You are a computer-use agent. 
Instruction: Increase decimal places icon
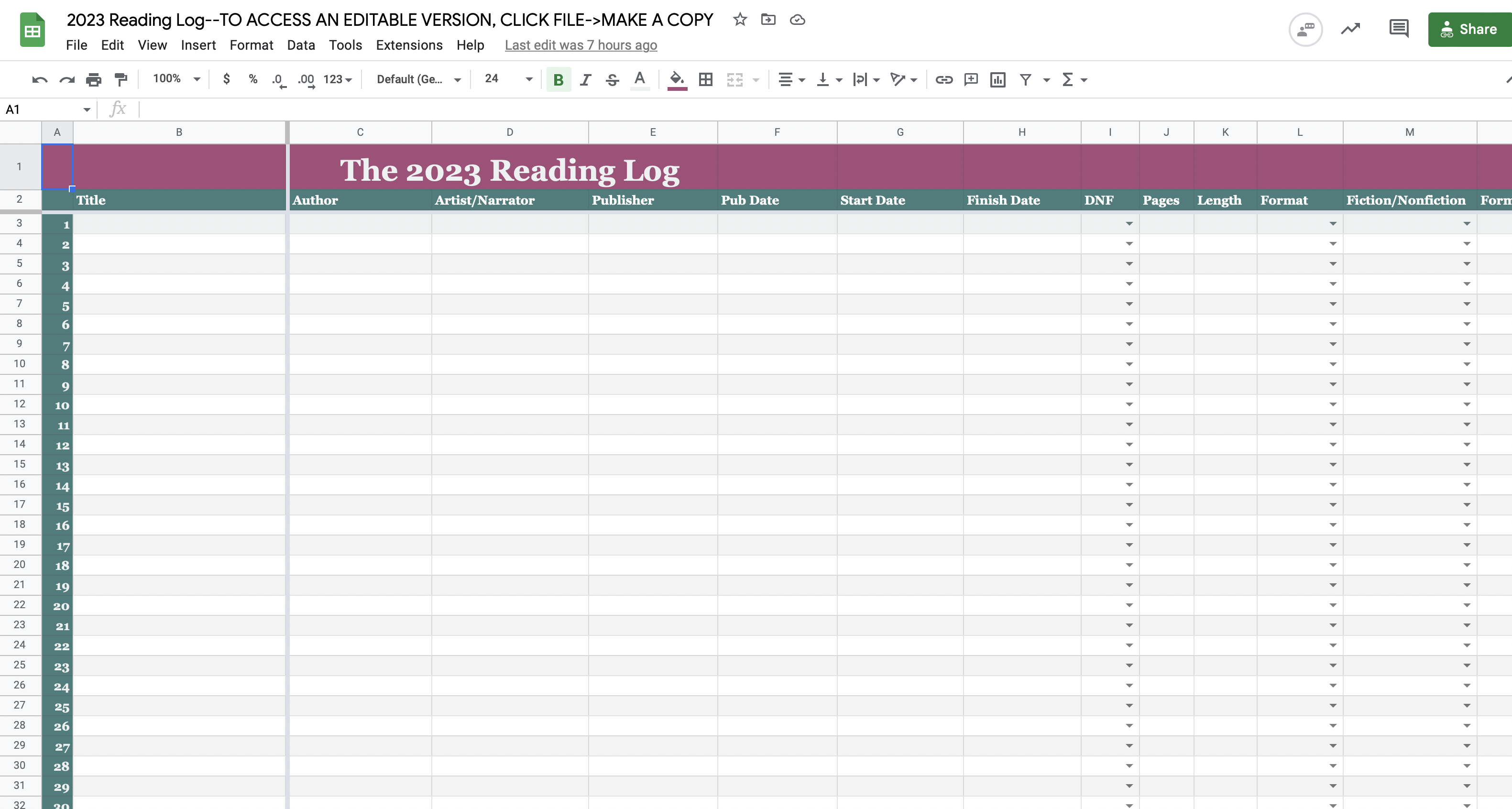click(306, 80)
